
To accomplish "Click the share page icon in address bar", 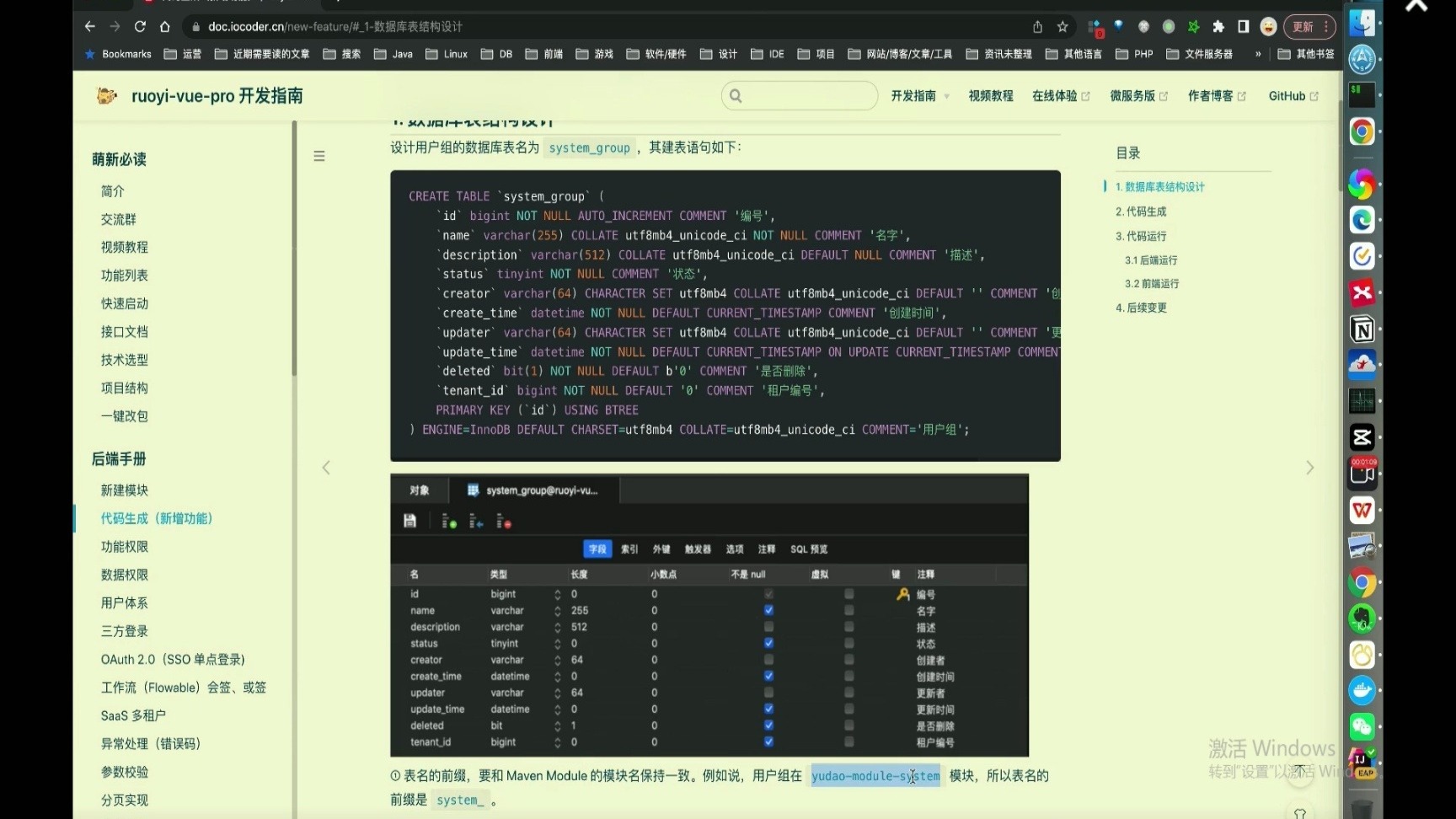I will point(1037,26).
